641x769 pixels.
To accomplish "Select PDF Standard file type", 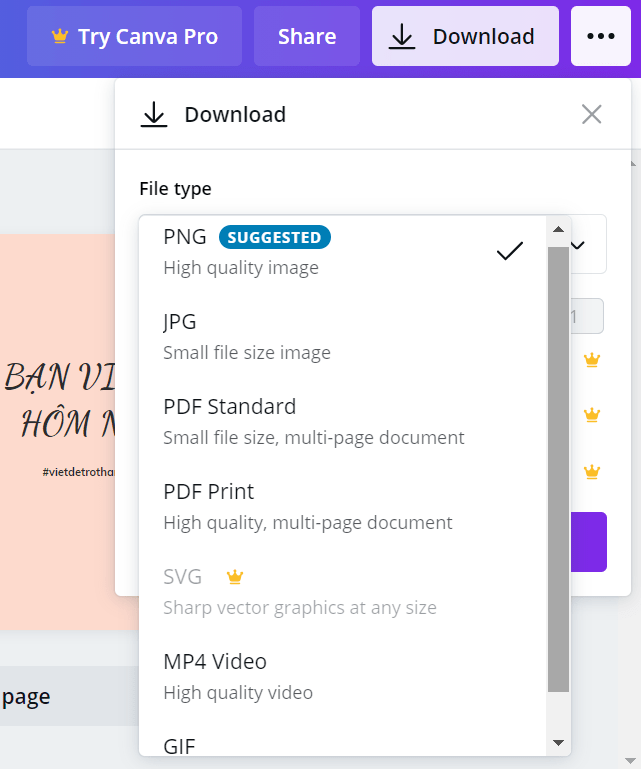I will coord(300,421).
